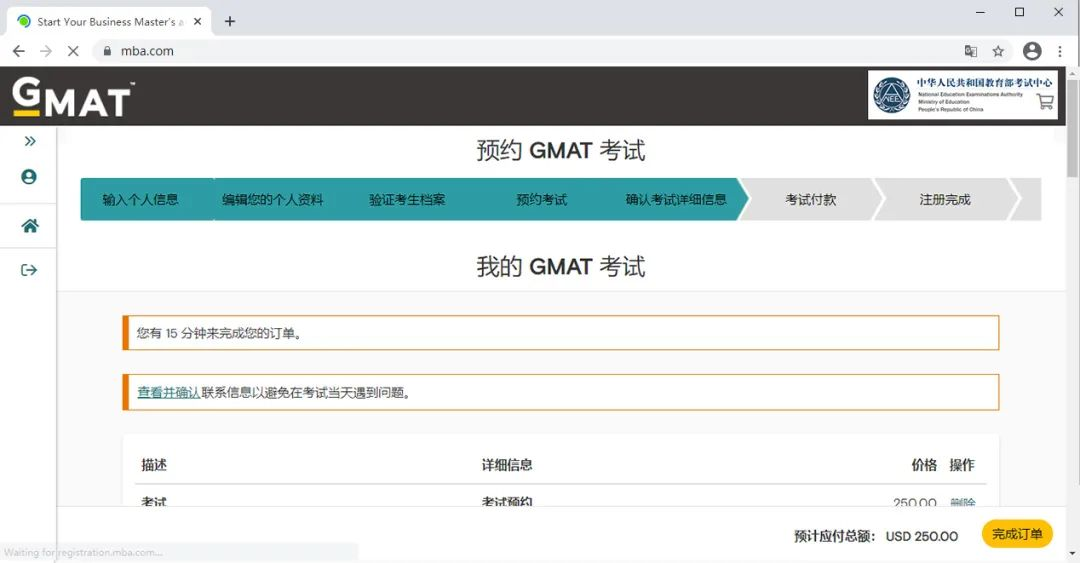
Task: Click the 预约 GMAT 考试 heading
Action: pos(561,150)
